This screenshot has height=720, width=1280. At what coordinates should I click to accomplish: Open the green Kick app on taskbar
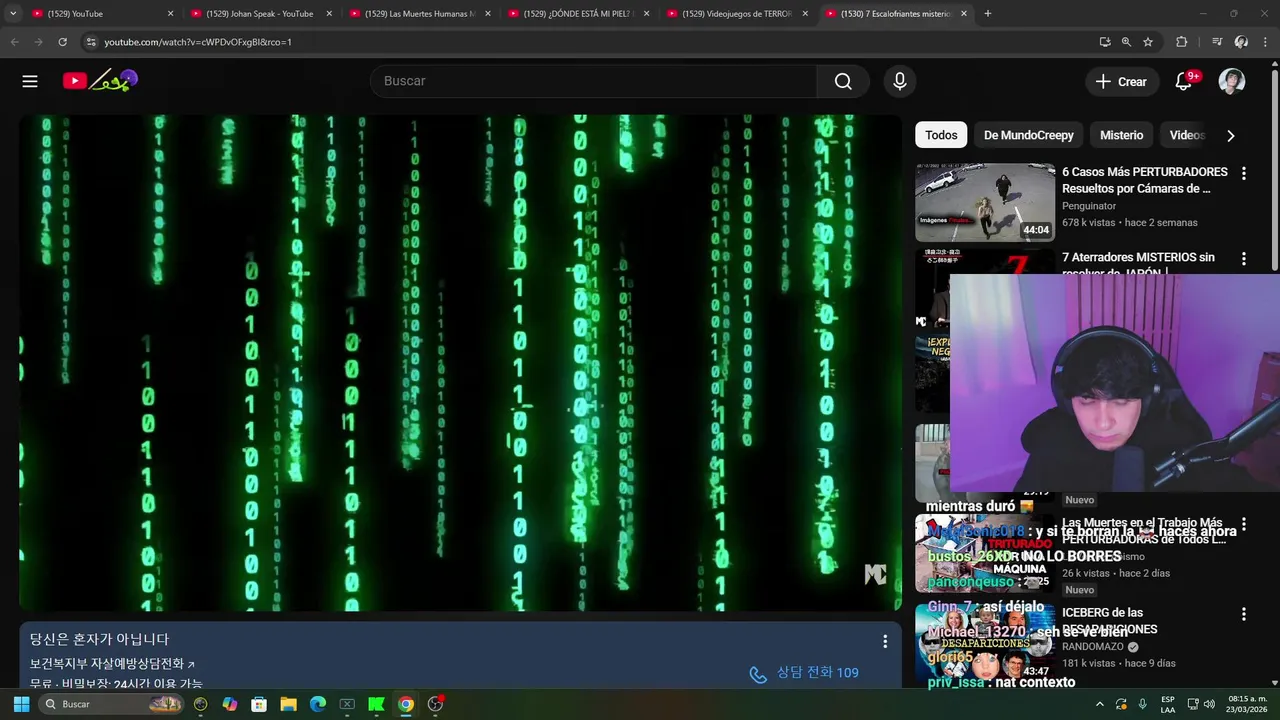376,704
